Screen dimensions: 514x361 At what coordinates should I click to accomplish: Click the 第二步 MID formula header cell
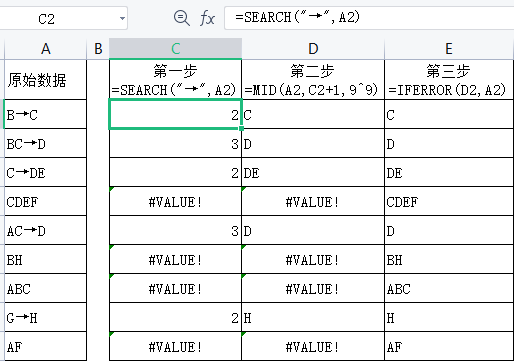point(313,80)
